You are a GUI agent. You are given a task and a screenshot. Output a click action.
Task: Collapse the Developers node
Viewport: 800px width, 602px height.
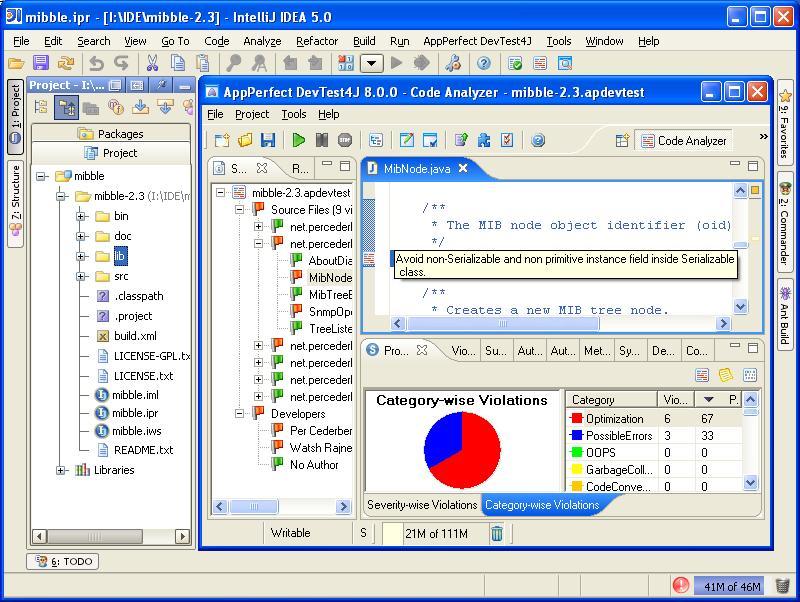239,414
